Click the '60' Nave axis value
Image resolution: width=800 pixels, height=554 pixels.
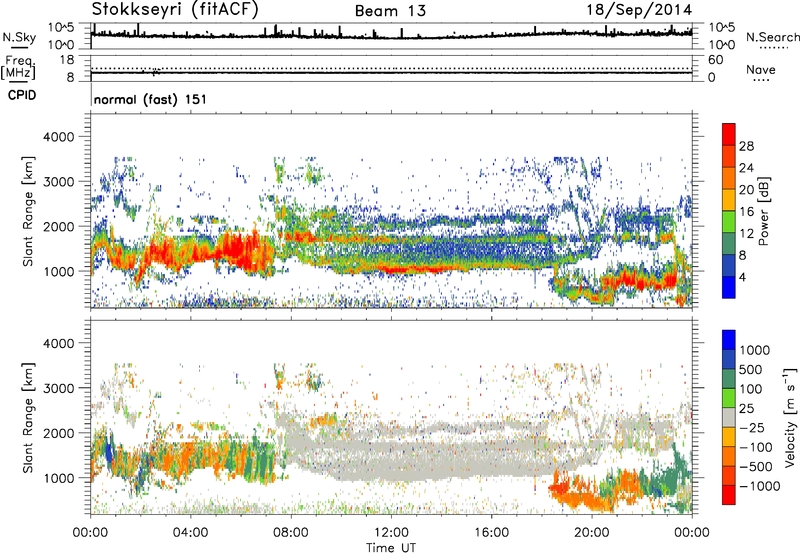715,60
